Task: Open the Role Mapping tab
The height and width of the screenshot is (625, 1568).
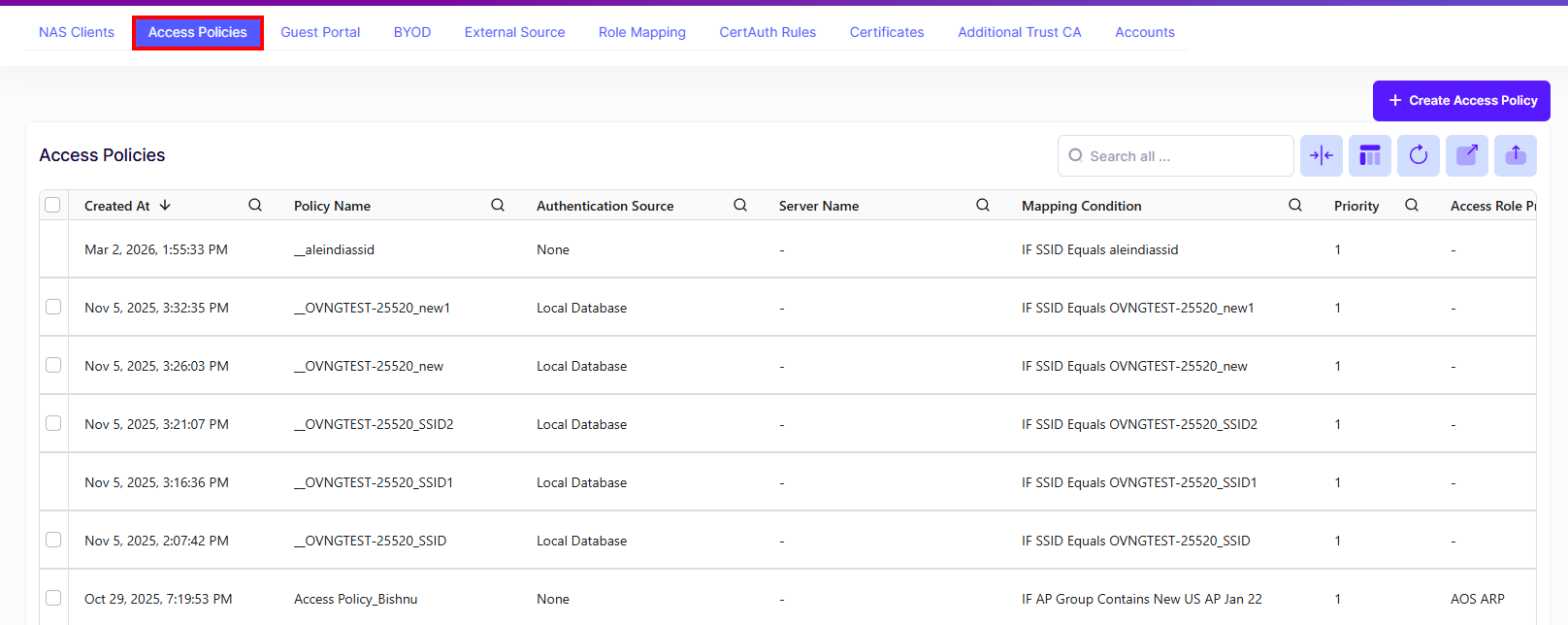Action: 642,32
